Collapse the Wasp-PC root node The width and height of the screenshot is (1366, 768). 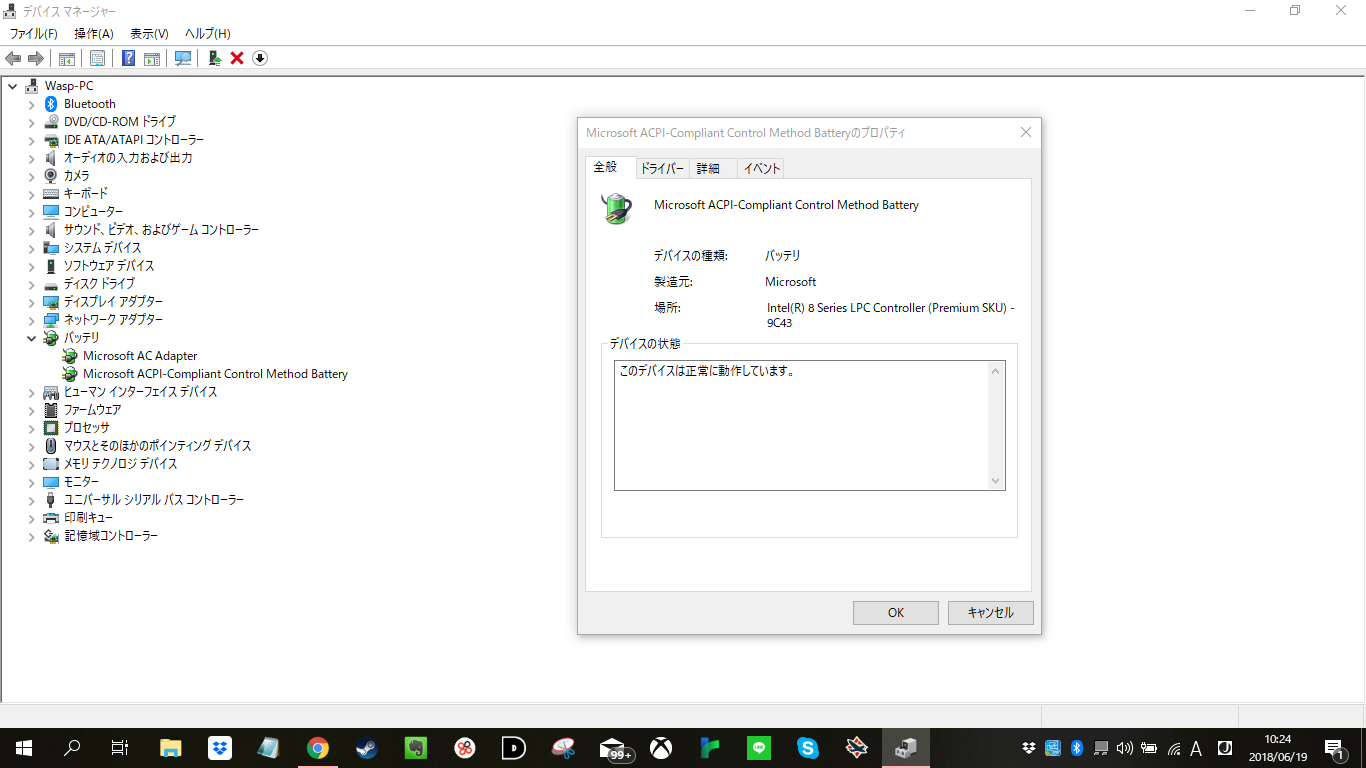point(12,86)
